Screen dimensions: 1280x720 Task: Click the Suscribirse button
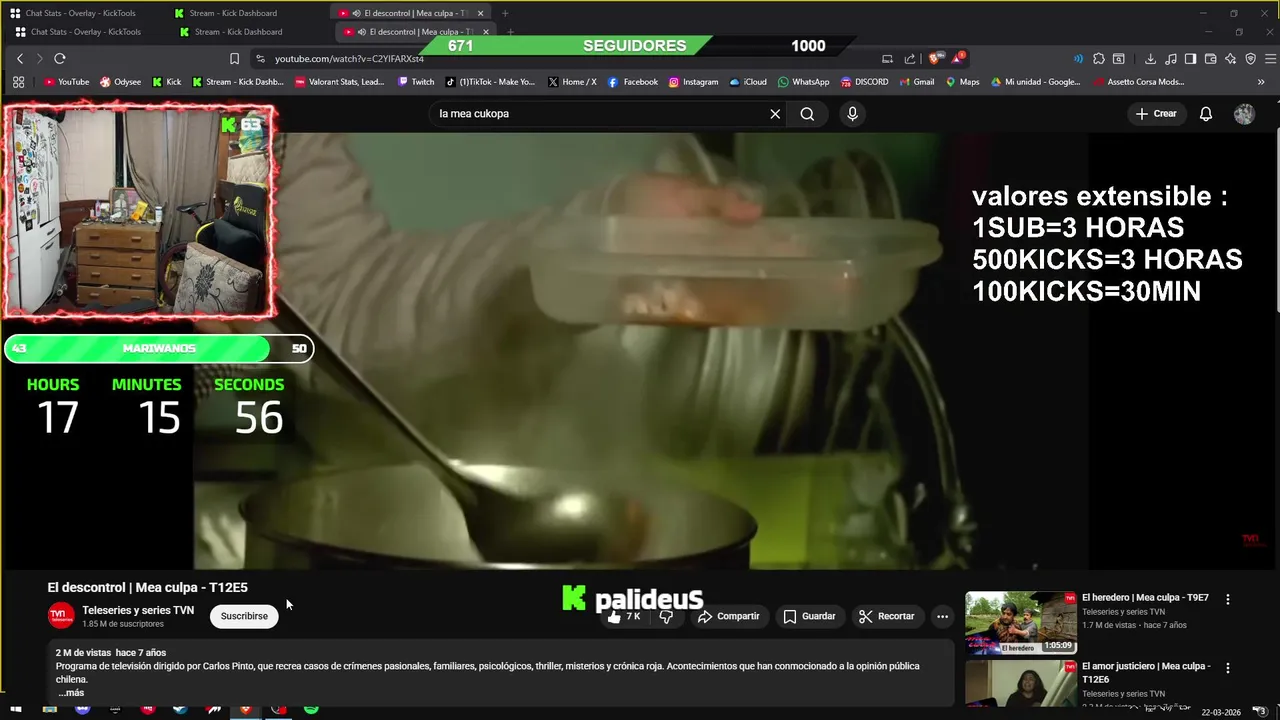click(244, 616)
